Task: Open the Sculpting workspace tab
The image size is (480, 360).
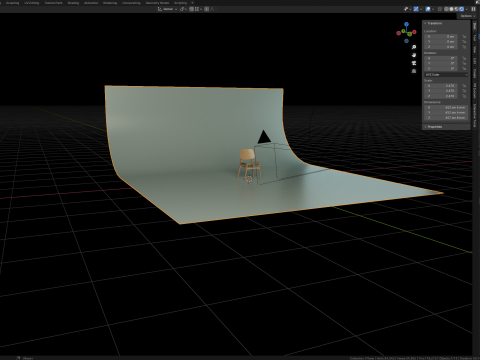Action: [x=13, y=3]
